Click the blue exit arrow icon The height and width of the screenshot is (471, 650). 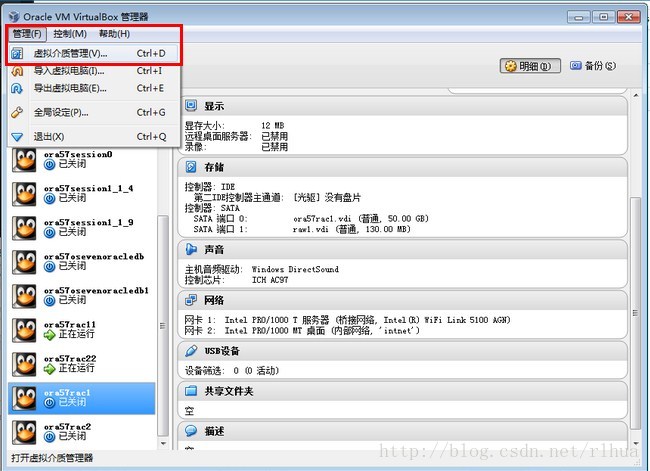17,137
